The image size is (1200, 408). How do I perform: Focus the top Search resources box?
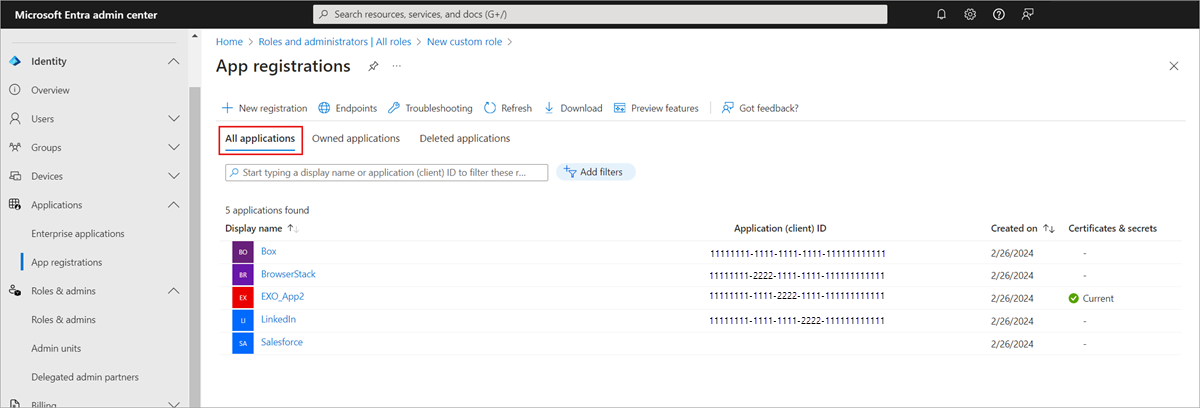pos(600,14)
